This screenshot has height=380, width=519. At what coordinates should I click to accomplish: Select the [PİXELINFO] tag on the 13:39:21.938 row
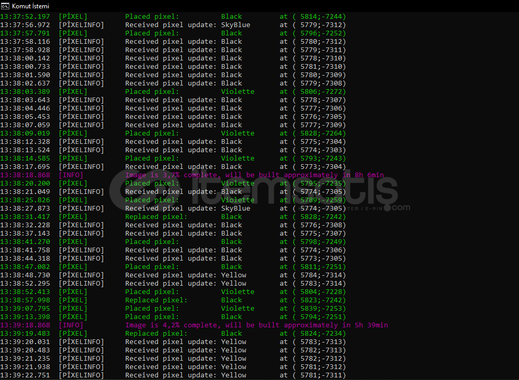click(x=81, y=367)
